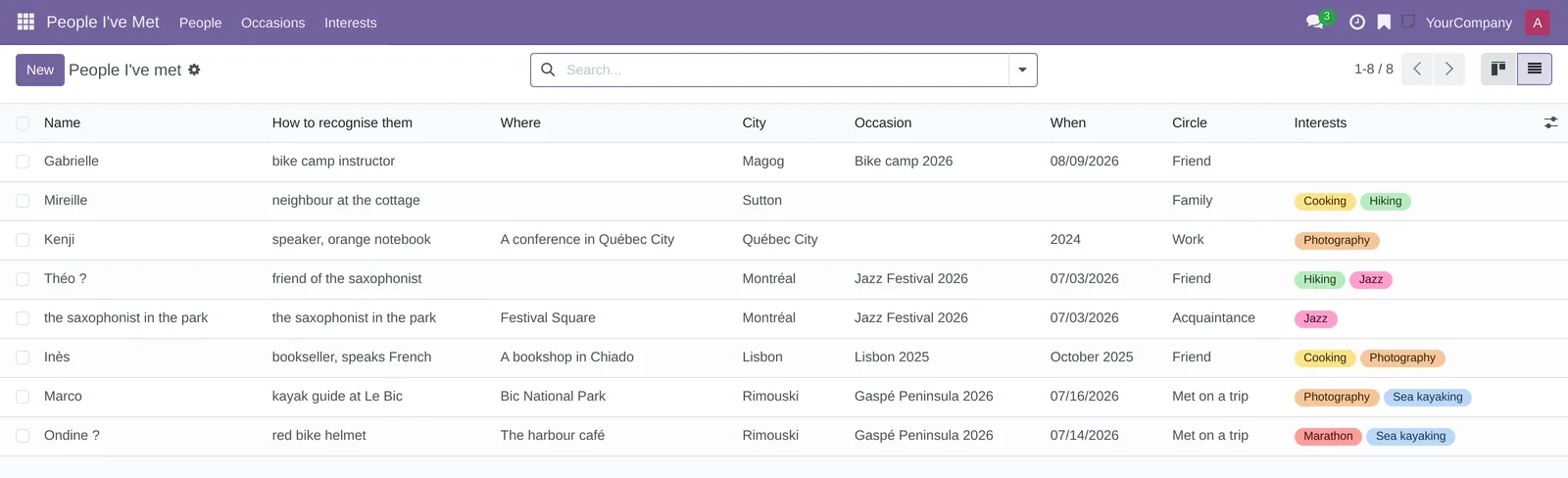The height and width of the screenshot is (478, 1568).
Task: Sort by the Where column header
Action: click(520, 122)
